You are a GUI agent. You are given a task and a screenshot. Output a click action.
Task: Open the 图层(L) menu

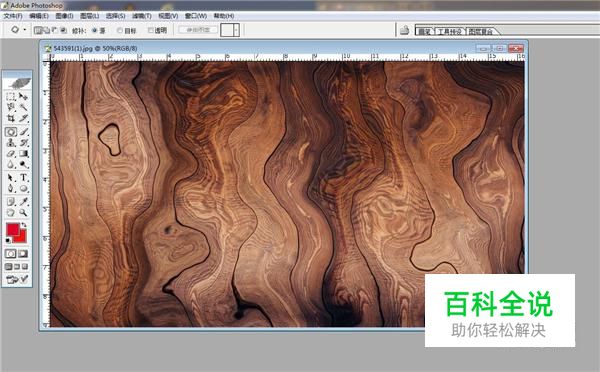pos(90,16)
